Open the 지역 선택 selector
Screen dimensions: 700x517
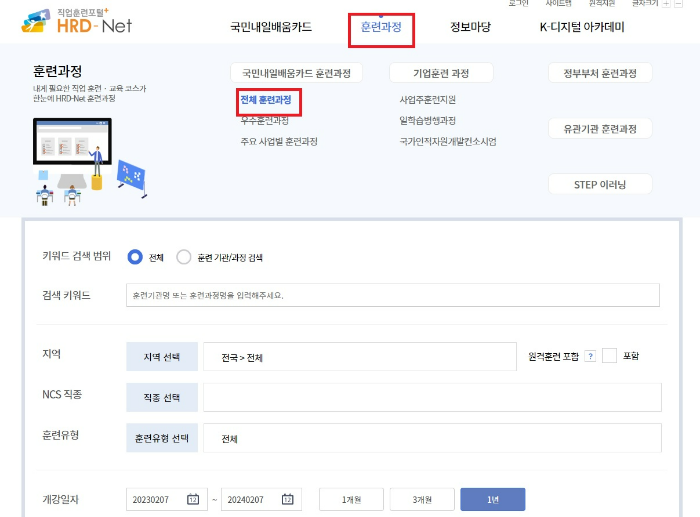[162, 356]
